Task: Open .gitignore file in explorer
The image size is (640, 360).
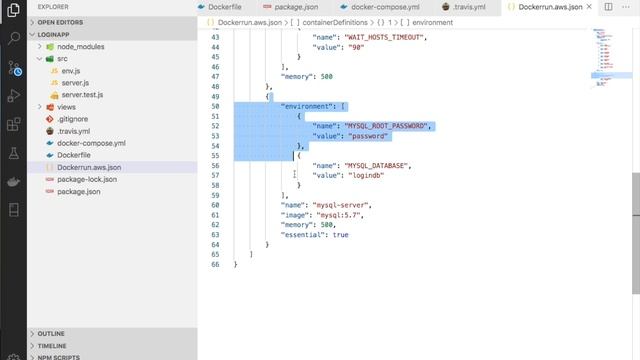Action: pos(73,119)
